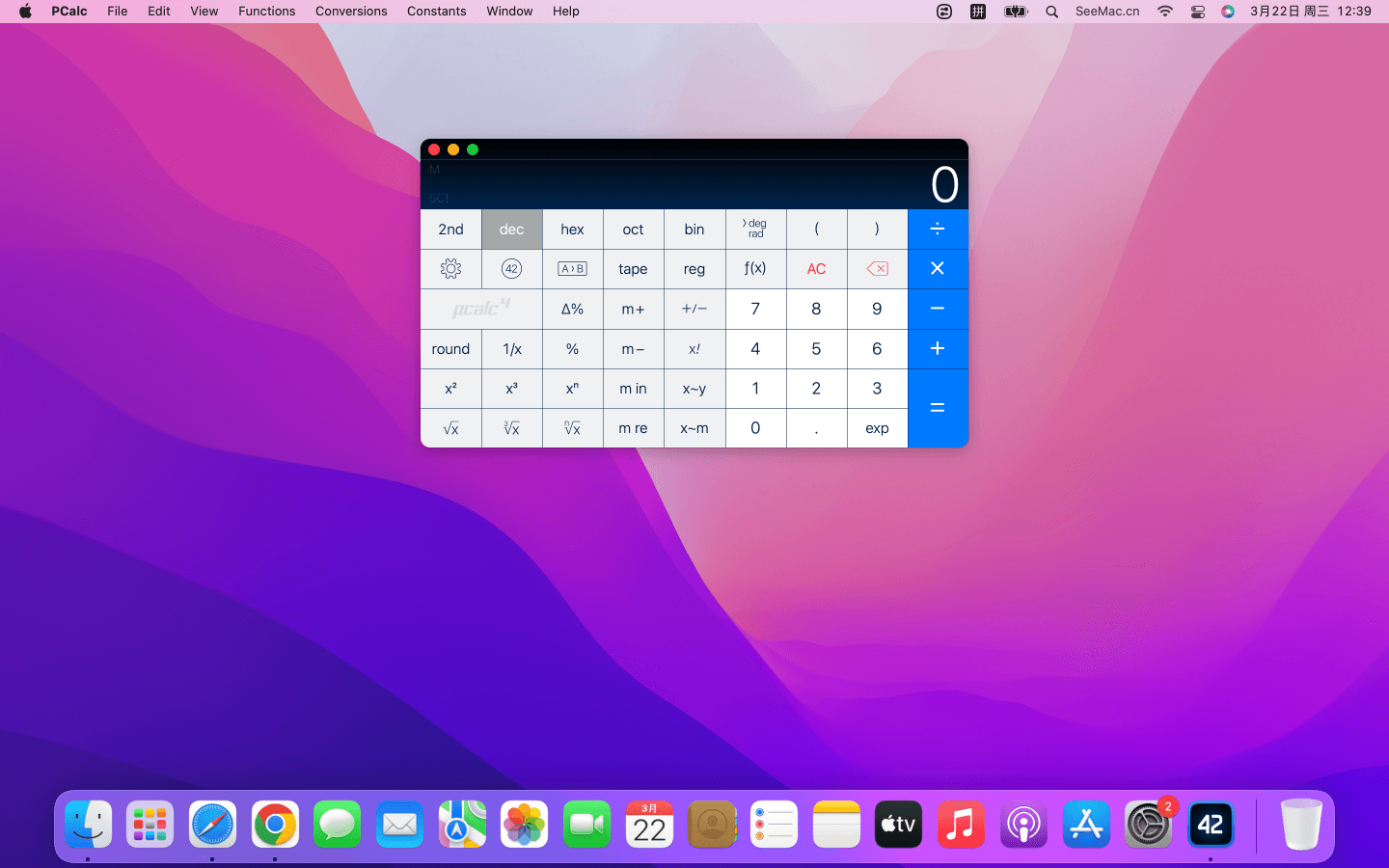This screenshot has height=868, width=1389.
Task: Click the cube root key
Action: coord(511,428)
